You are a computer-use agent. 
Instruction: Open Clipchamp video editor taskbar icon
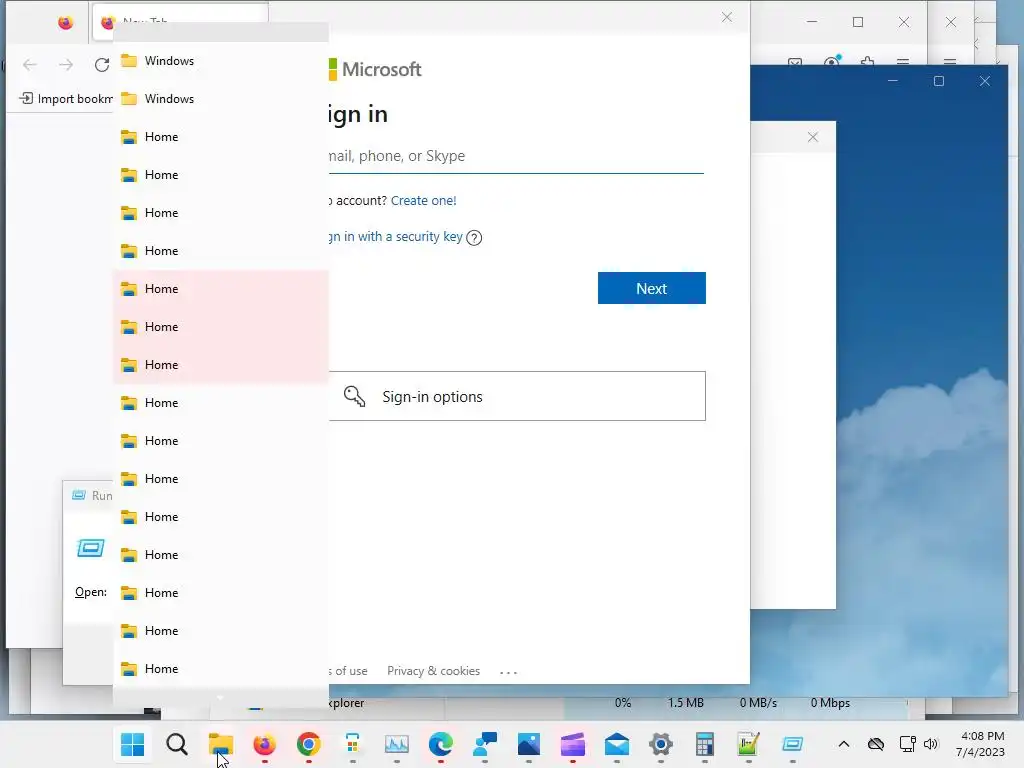[573, 743]
